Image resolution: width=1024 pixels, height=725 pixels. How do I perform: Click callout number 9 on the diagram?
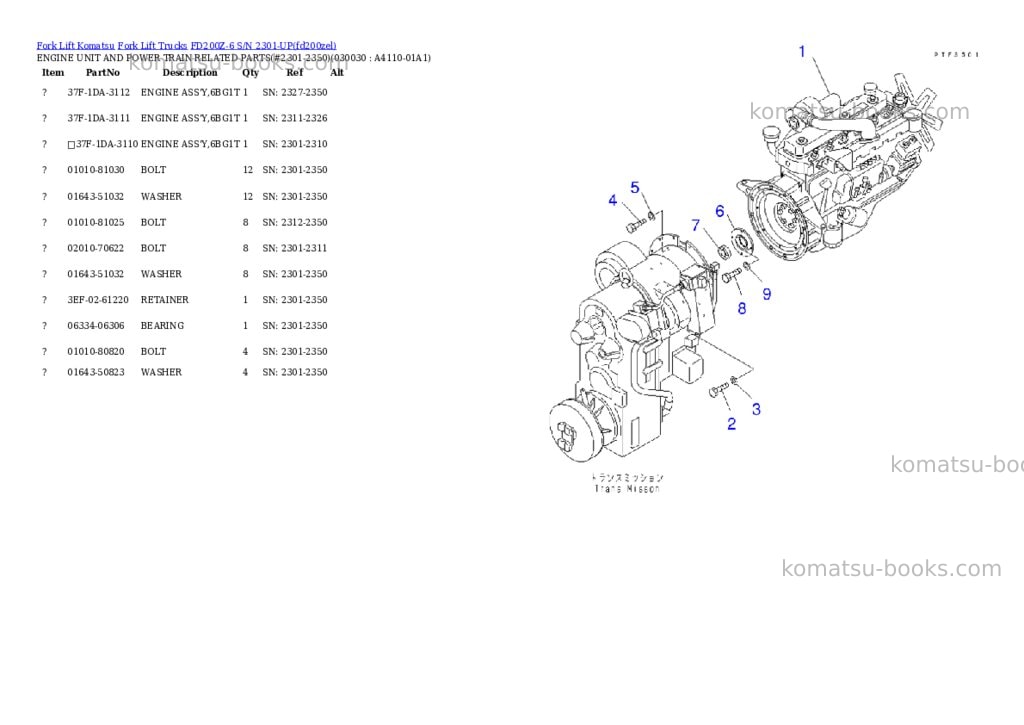[767, 295]
